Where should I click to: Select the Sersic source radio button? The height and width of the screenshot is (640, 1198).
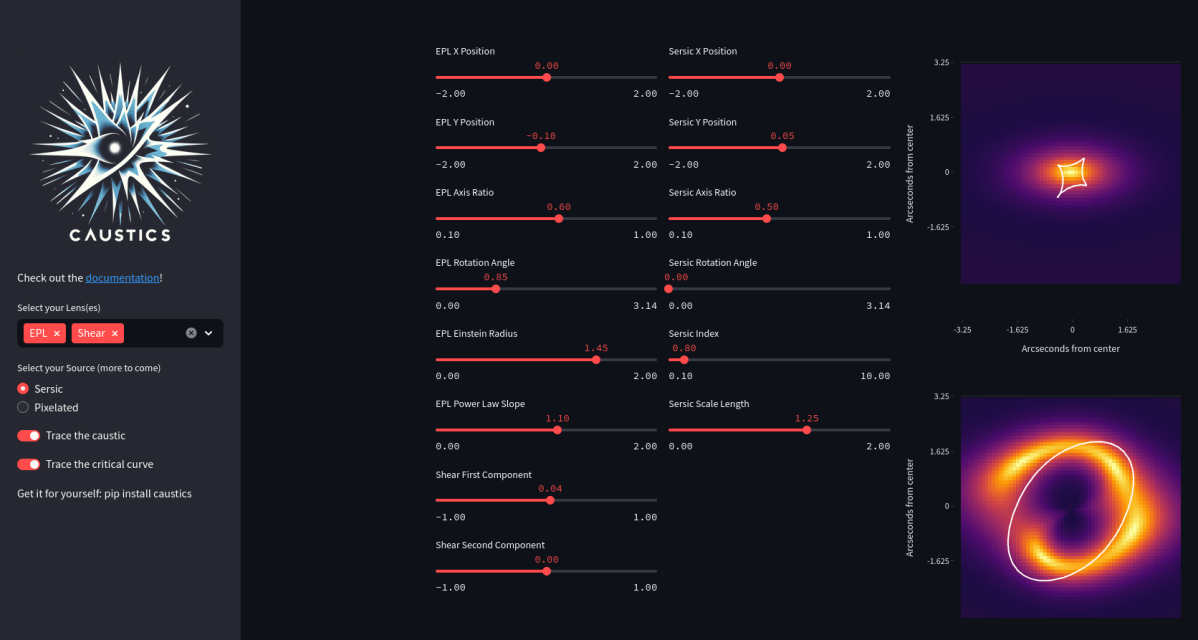point(23,388)
